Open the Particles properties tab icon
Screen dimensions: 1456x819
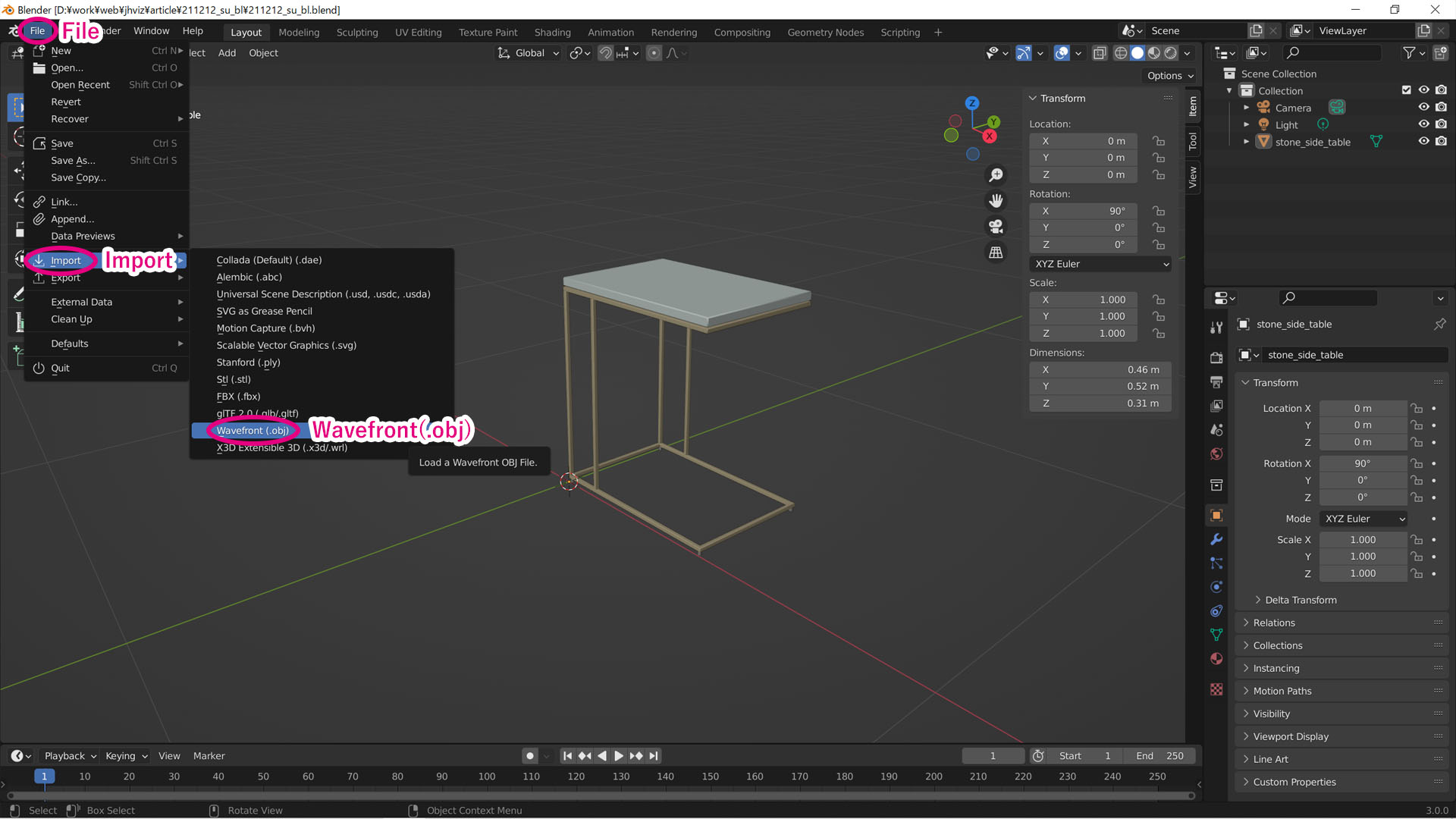coord(1216,563)
